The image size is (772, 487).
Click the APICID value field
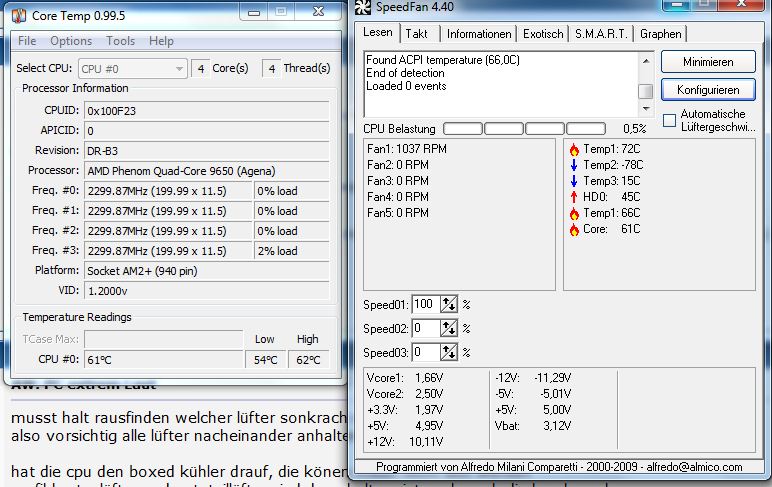tap(206, 131)
